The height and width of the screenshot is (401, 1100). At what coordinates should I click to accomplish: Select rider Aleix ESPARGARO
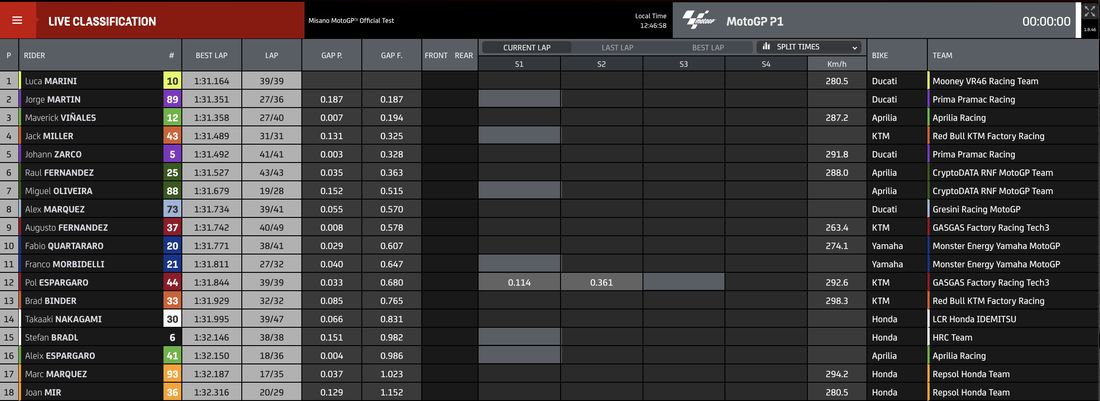[x=60, y=355]
